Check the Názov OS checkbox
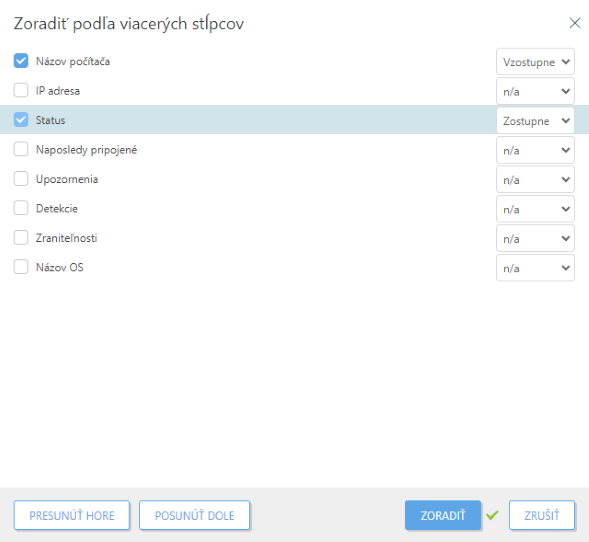Viewport: 589px width, 542px height. 21,267
